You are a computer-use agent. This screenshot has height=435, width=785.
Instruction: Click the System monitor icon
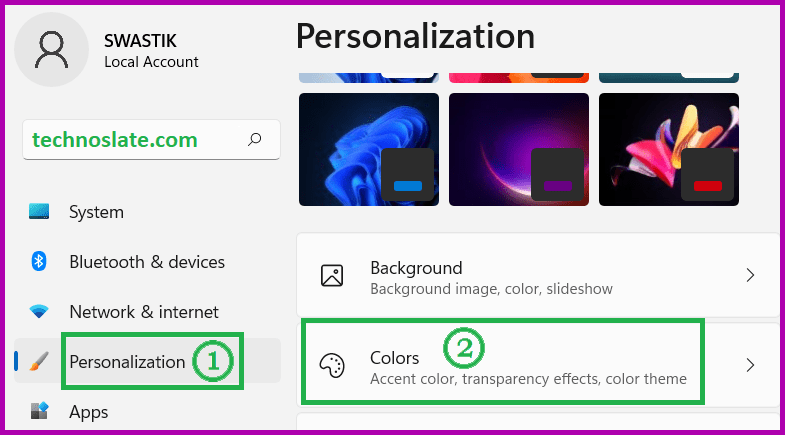(39, 211)
